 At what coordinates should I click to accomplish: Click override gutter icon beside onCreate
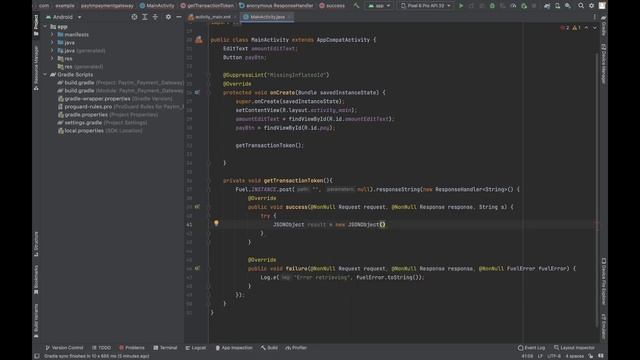click(197, 93)
